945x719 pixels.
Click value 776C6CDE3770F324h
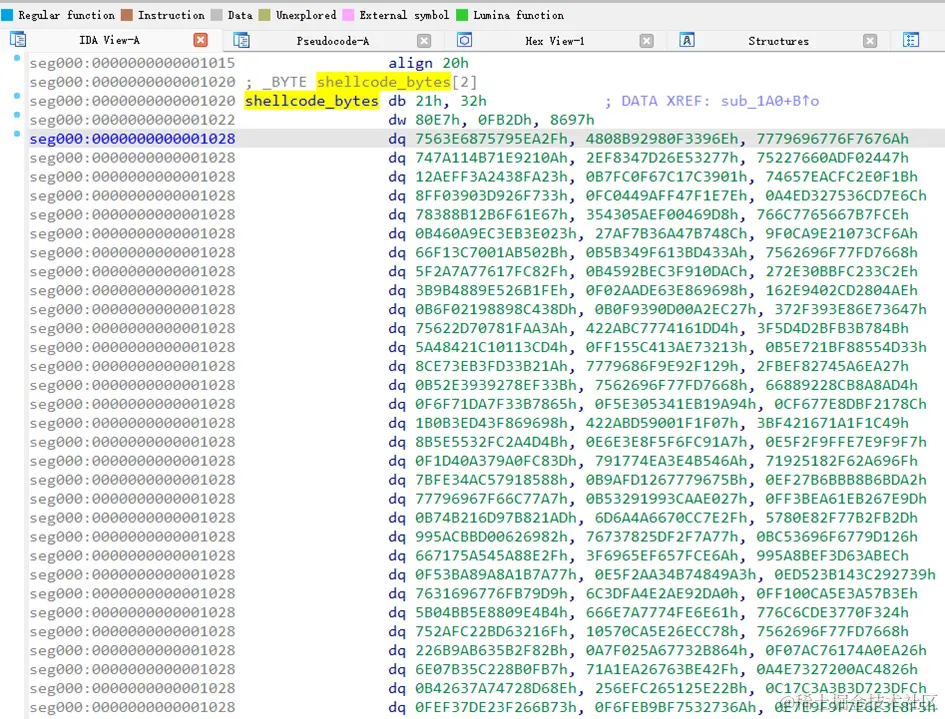(x=833, y=613)
